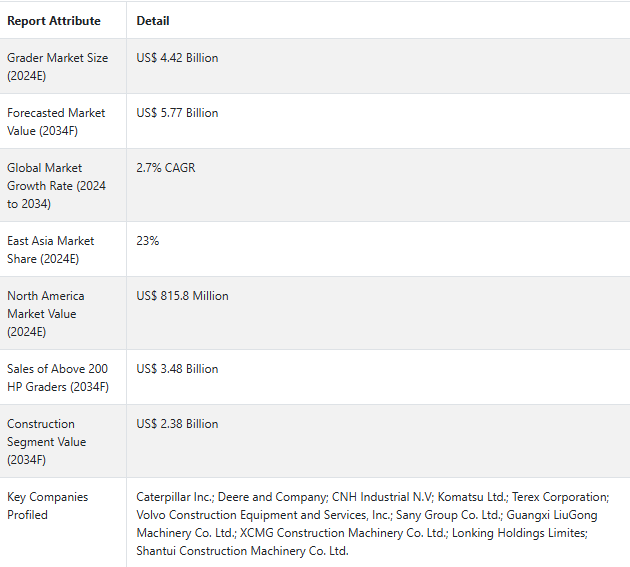Click the Detail column header

(153, 21)
